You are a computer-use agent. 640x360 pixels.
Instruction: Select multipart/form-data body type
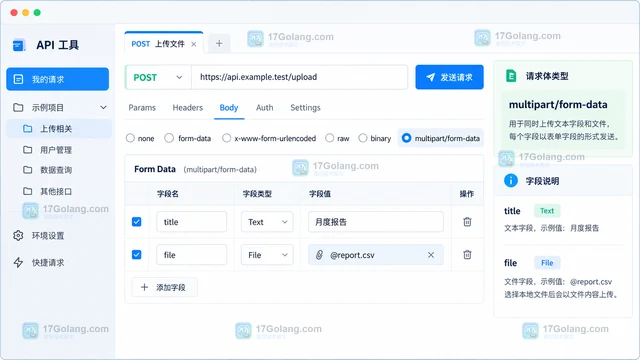coord(407,138)
